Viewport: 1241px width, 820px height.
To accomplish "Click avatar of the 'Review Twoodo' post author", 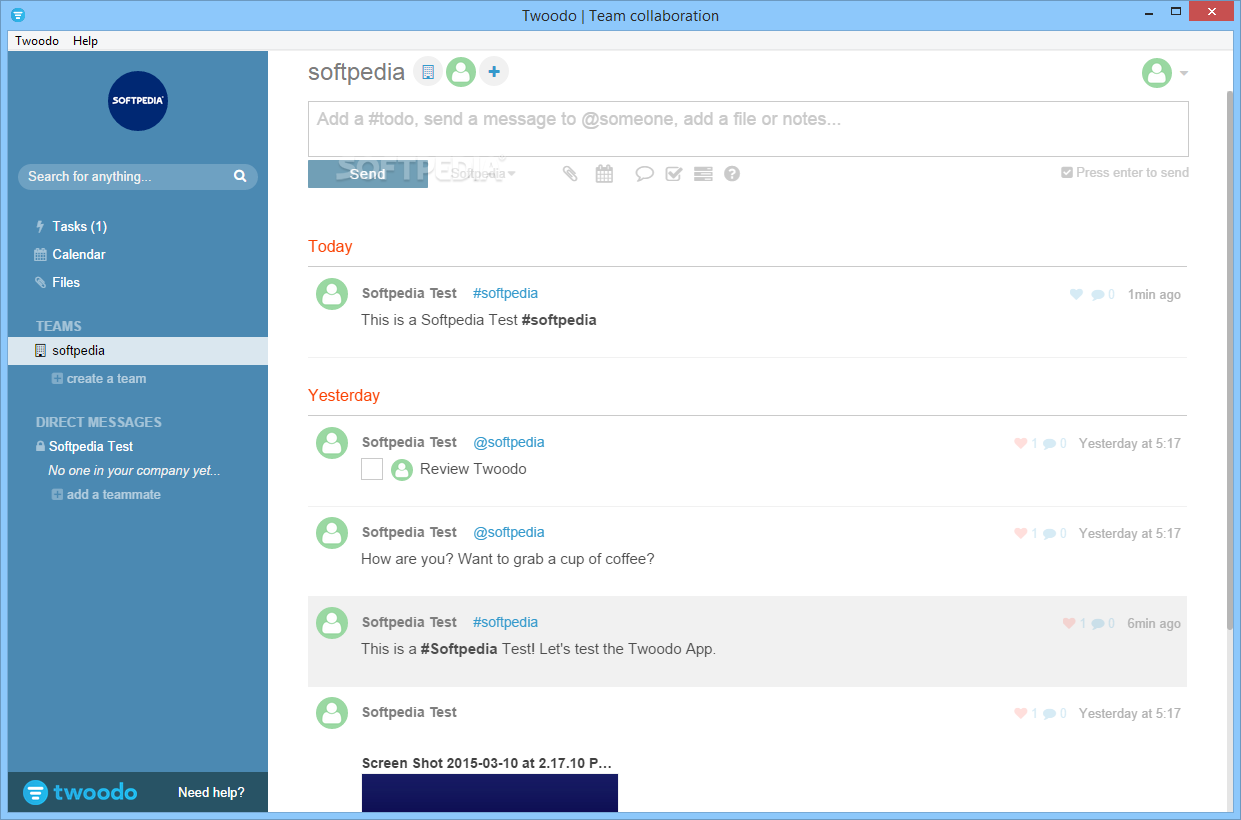I will [x=332, y=443].
